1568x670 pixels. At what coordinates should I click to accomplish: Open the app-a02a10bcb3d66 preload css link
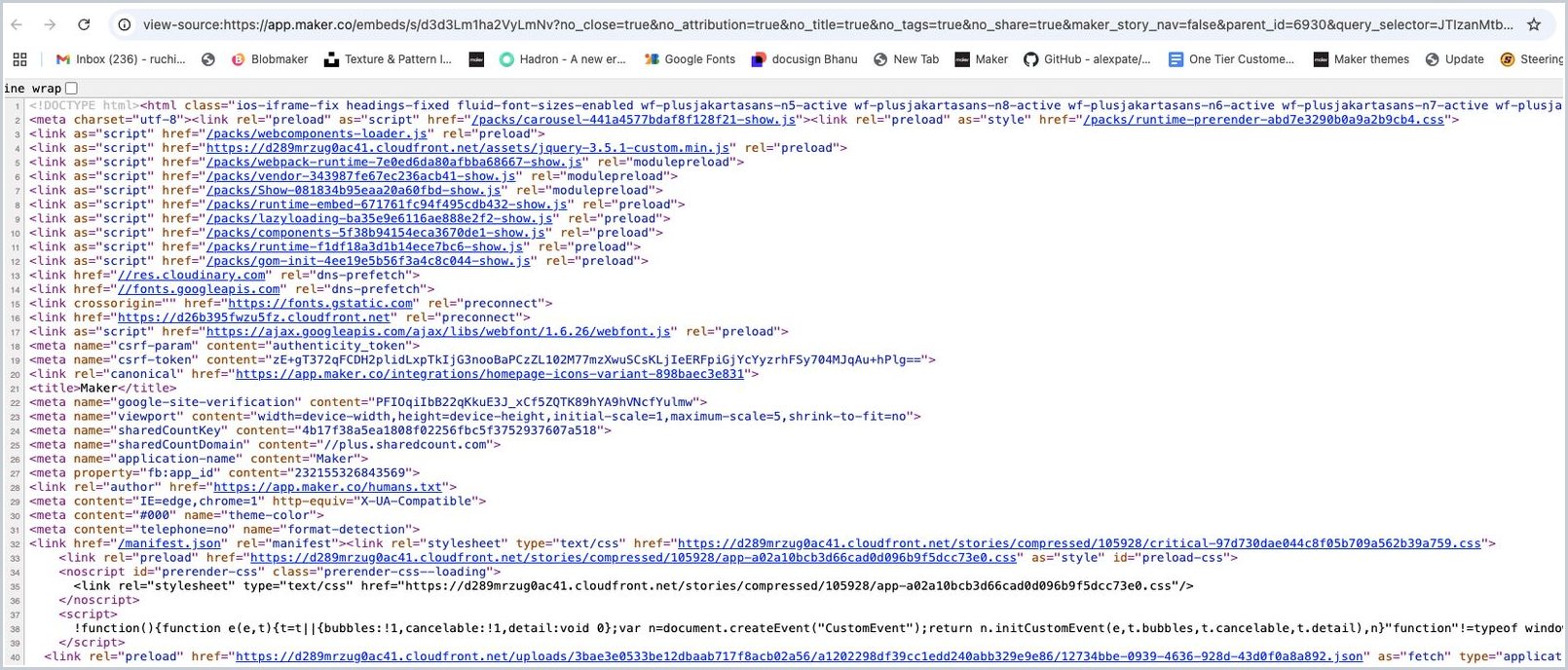pyautogui.click(x=633, y=558)
